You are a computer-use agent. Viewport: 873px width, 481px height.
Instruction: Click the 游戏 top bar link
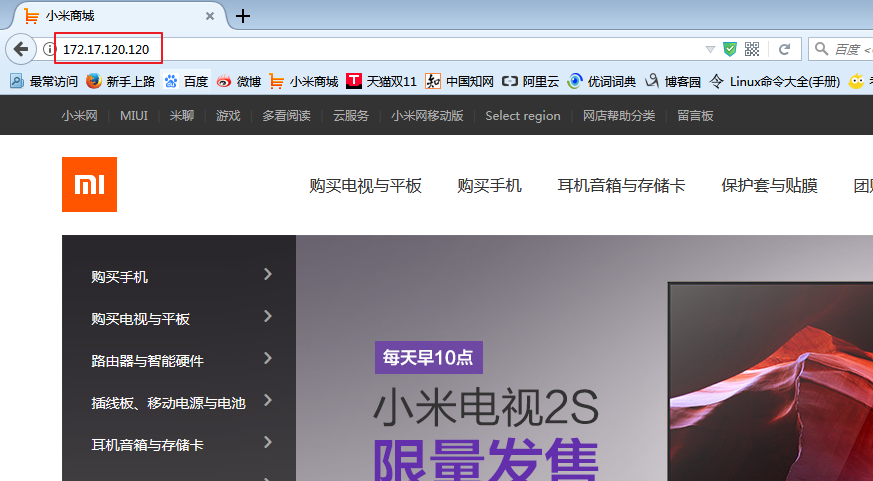(x=228, y=116)
